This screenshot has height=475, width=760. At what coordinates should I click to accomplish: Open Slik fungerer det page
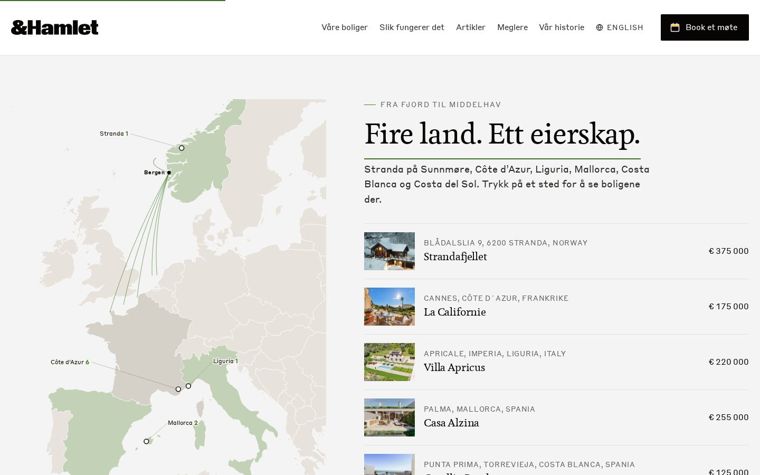[412, 28]
